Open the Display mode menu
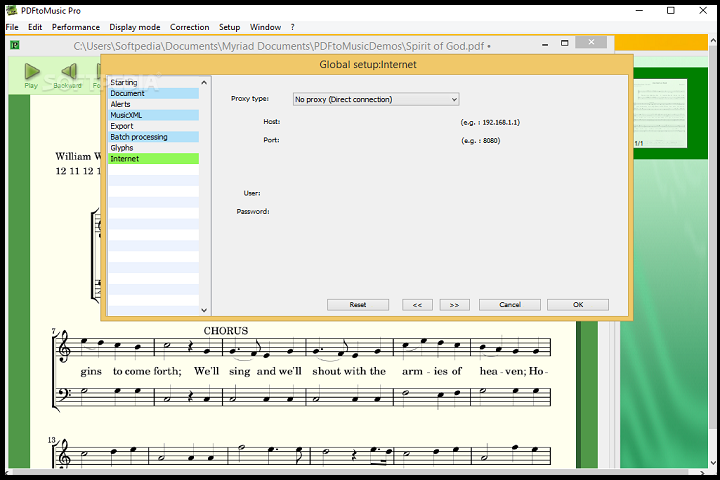Screen dimensions: 720x480 135,27
